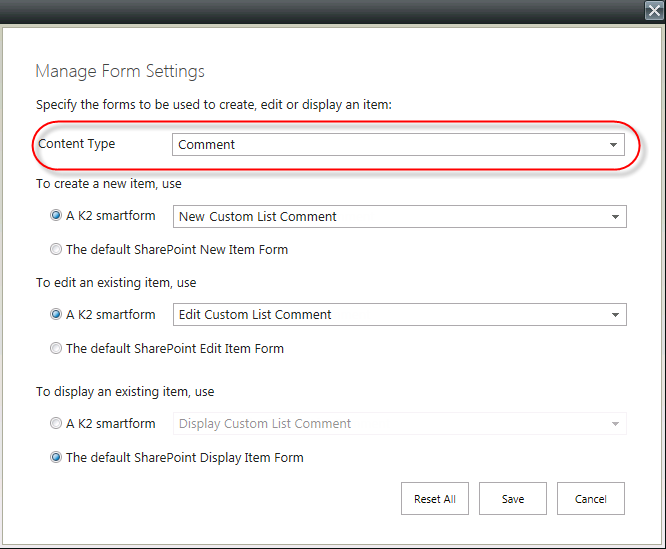The width and height of the screenshot is (666, 549).
Task: Choose the default SharePoint New Item Form
Action: (x=56, y=249)
